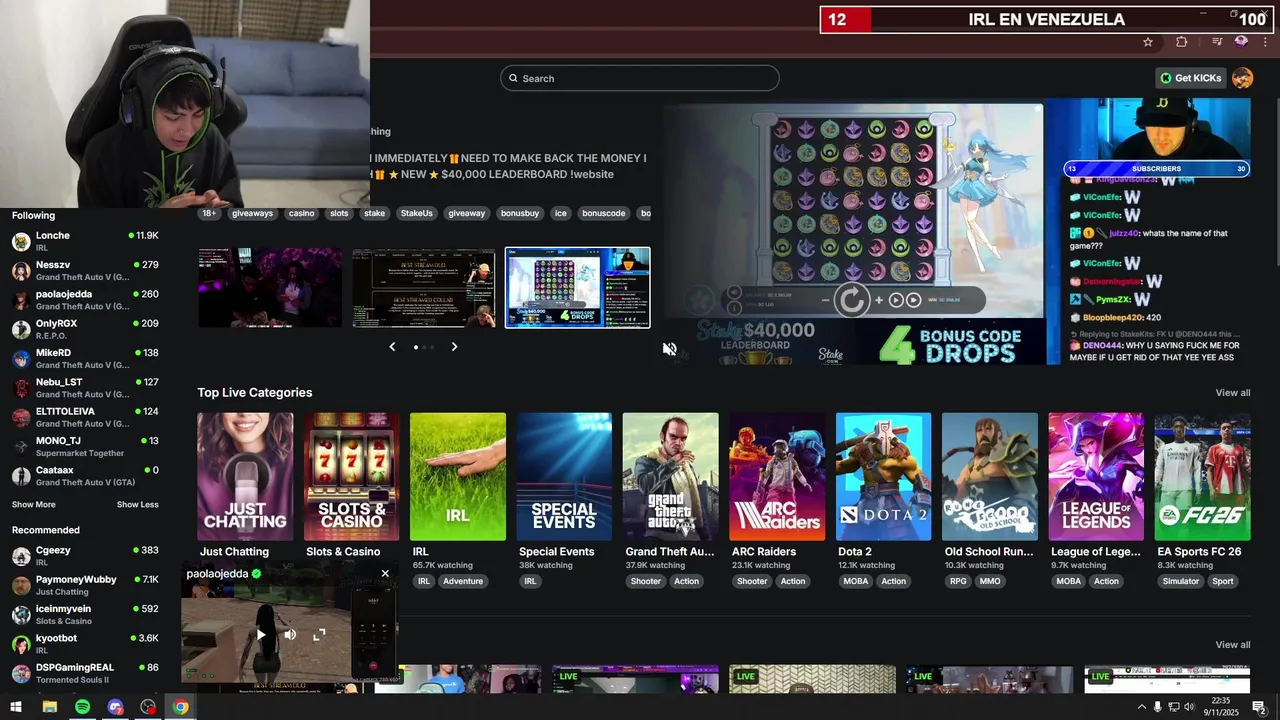This screenshot has width=1280, height=720.
Task: Open the ARC Raiders category card
Action: (x=777, y=477)
